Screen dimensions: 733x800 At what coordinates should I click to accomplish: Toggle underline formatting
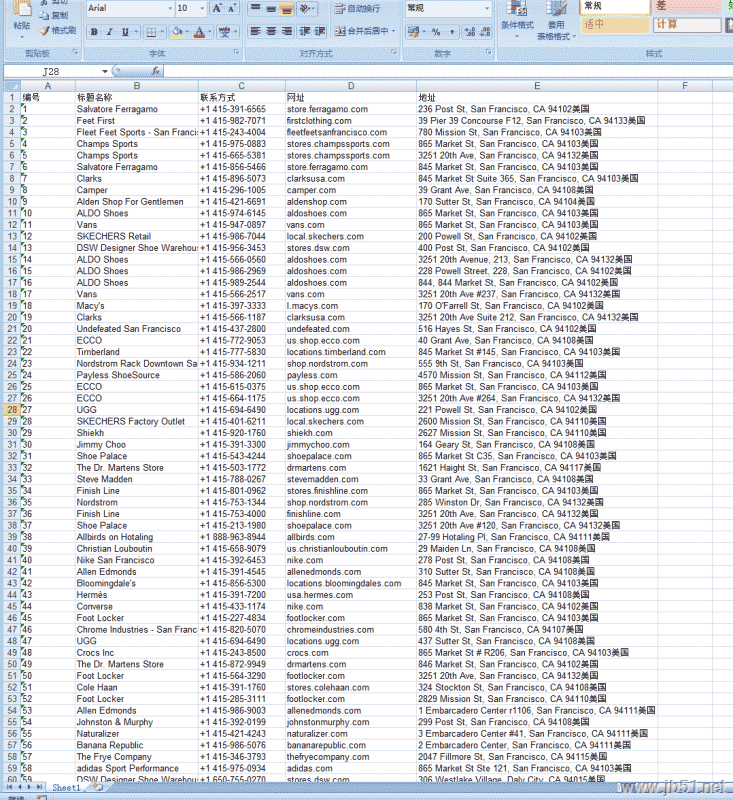click(125, 32)
